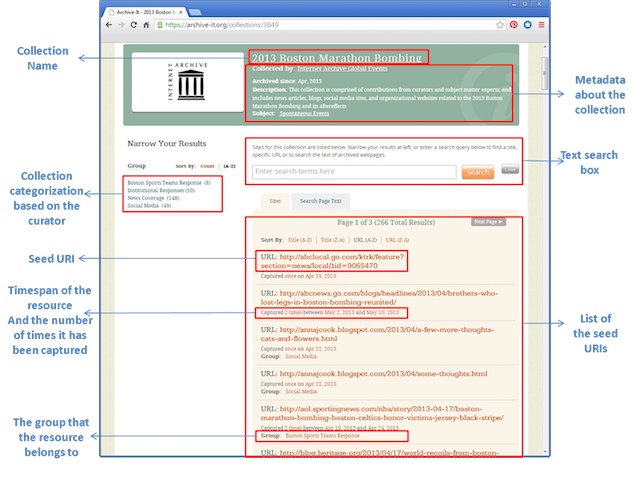Filter by Boston Sports Teams Response group
The image size is (637, 480).
[x=169, y=183]
